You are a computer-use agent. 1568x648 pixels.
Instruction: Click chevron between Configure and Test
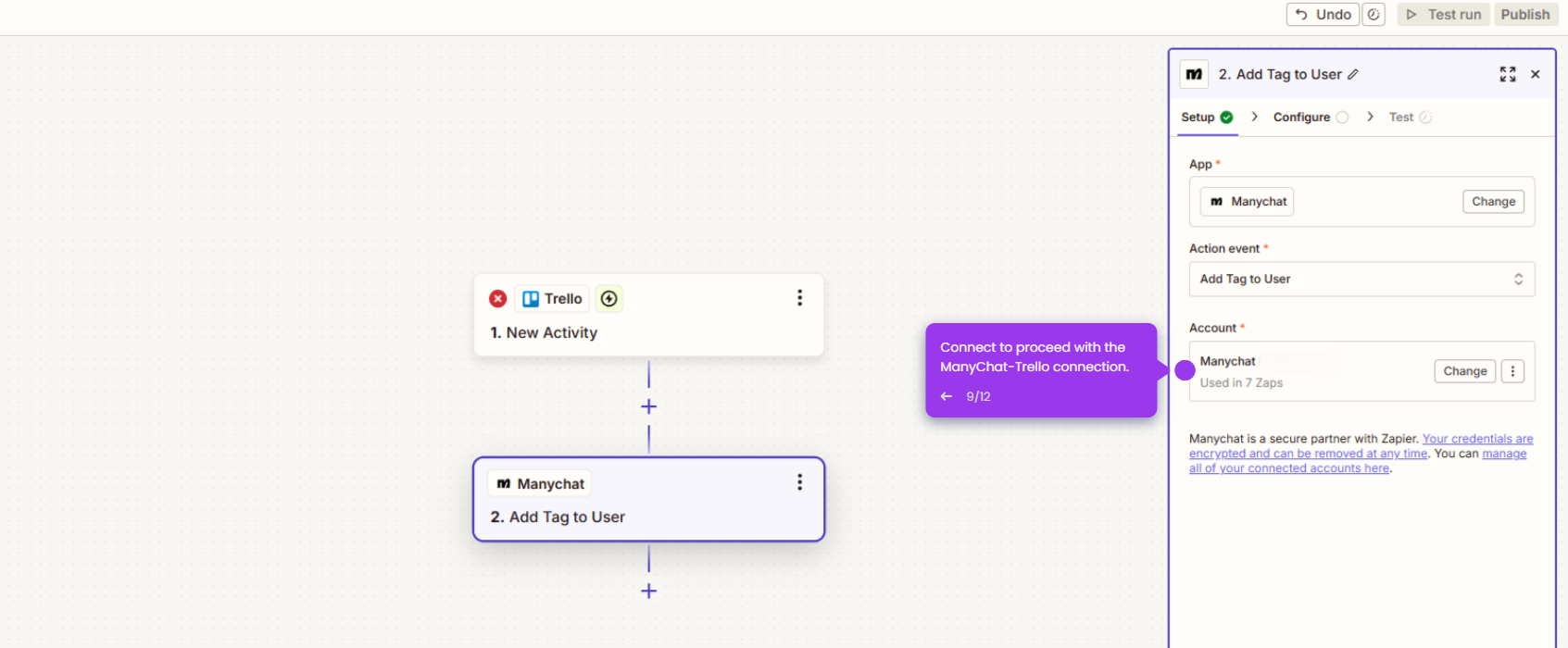(1370, 117)
